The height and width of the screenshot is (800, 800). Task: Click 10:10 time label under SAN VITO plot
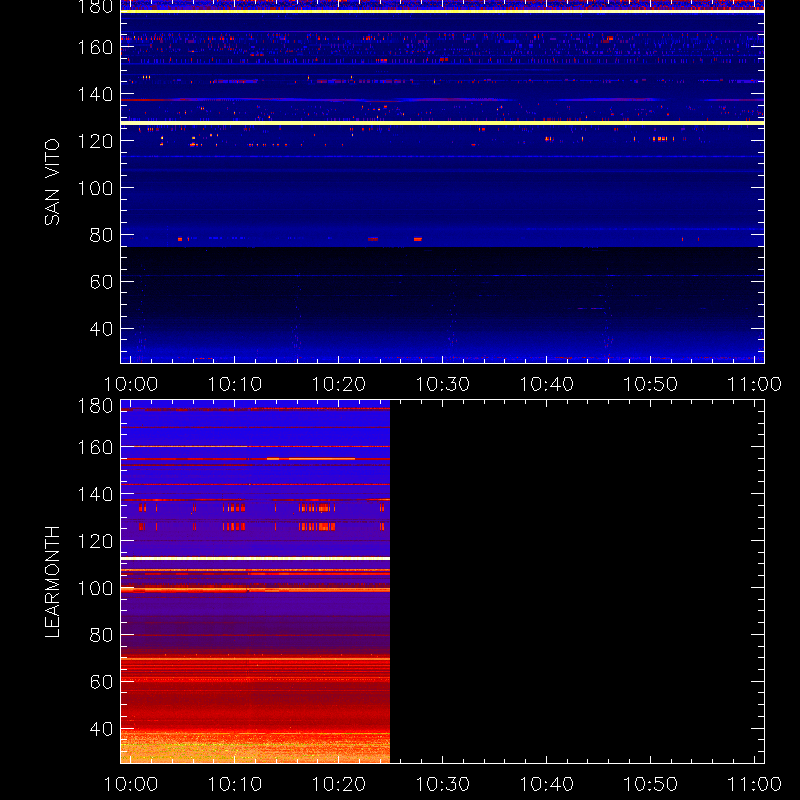[235, 384]
